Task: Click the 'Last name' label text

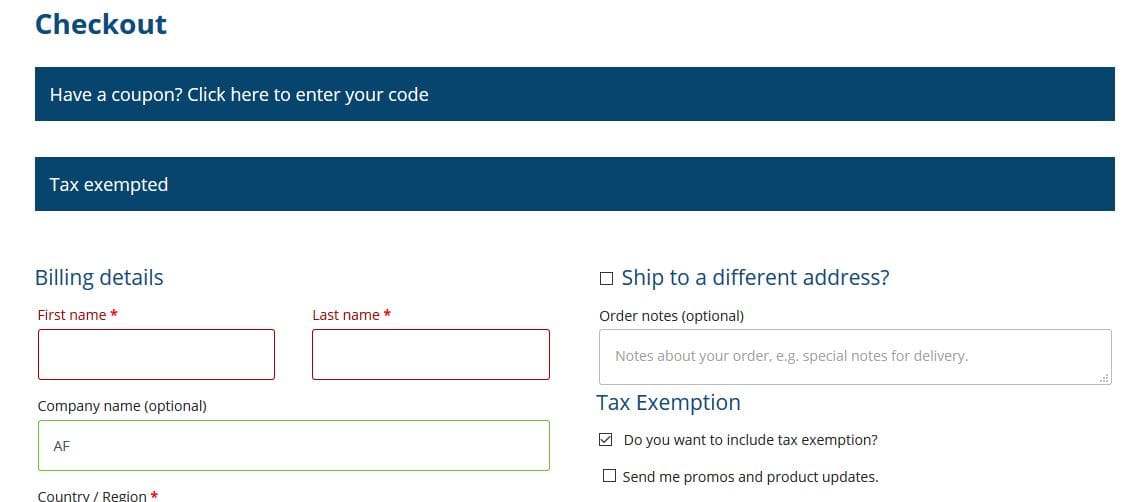Action: click(346, 315)
